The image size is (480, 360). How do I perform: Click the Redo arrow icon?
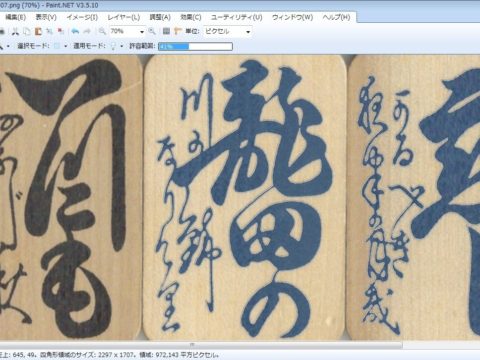(x=87, y=31)
